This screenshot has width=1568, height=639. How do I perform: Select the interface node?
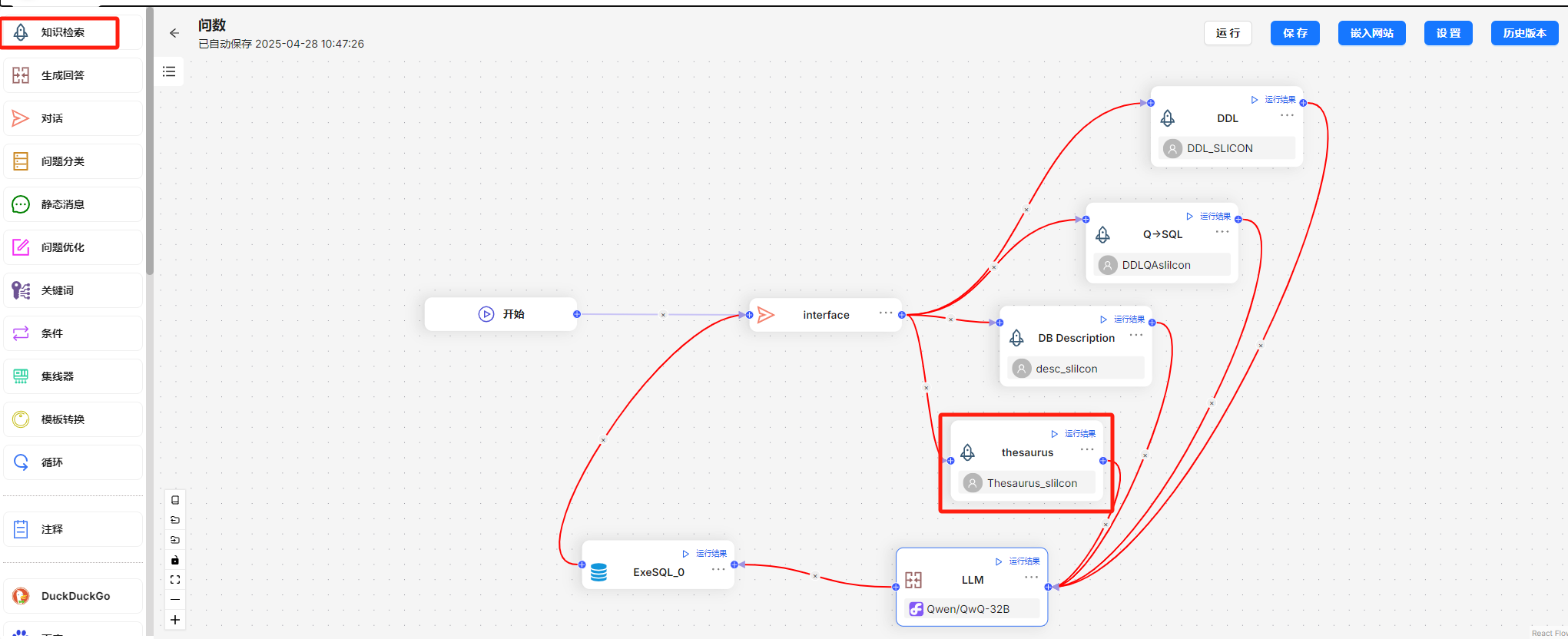point(826,315)
